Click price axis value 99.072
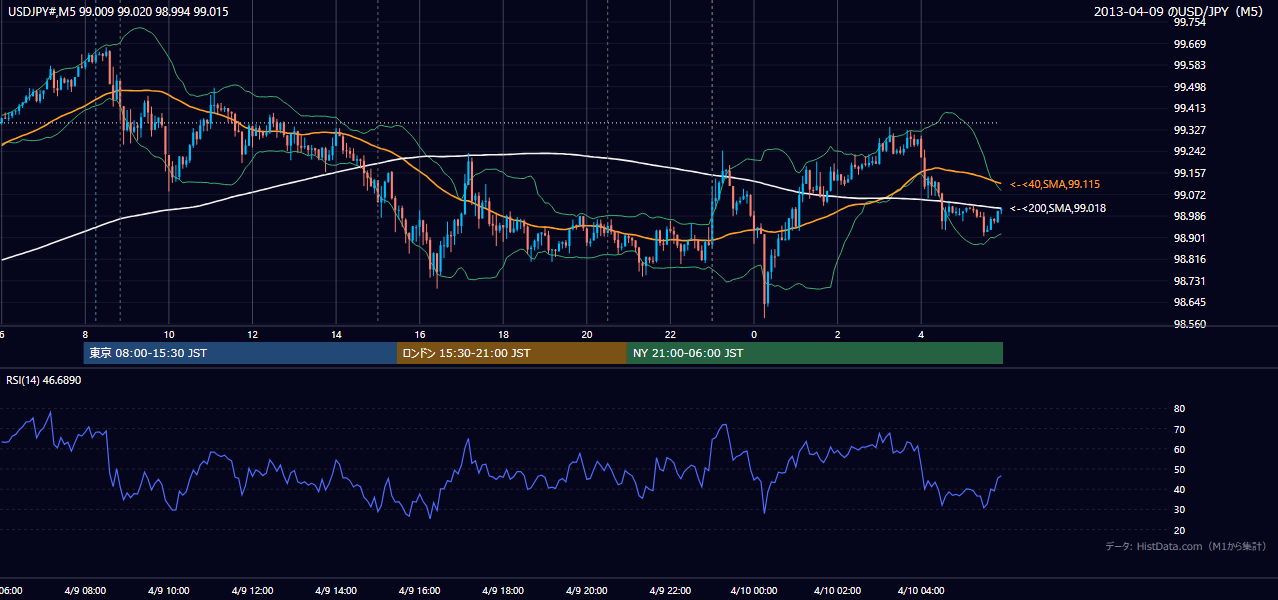Screen dimensions: 1278x600 click(1189, 195)
